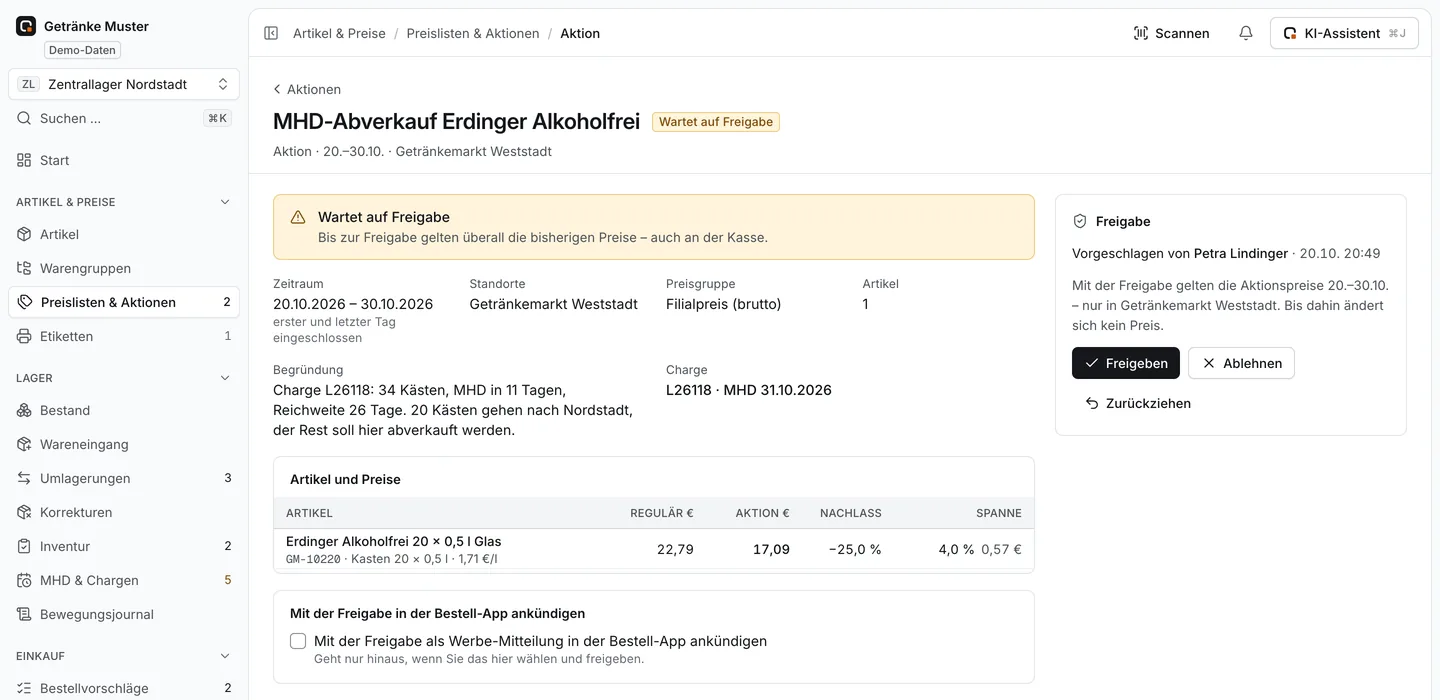
Task: Select Preislisten & Aktionen sidebar item
Action: tap(124, 302)
